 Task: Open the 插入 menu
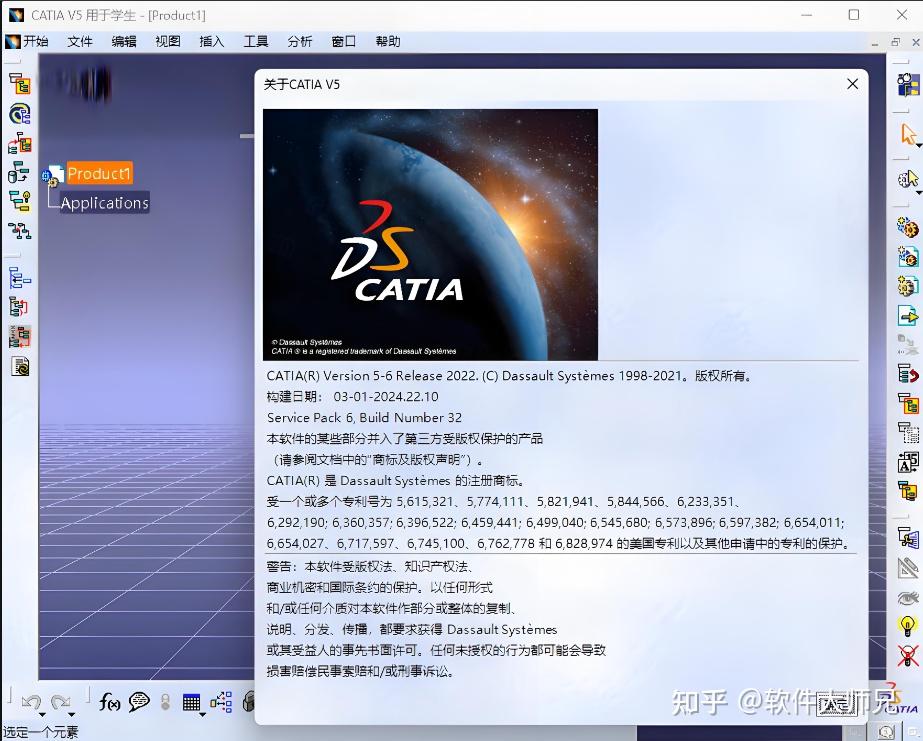pyautogui.click(x=211, y=41)
